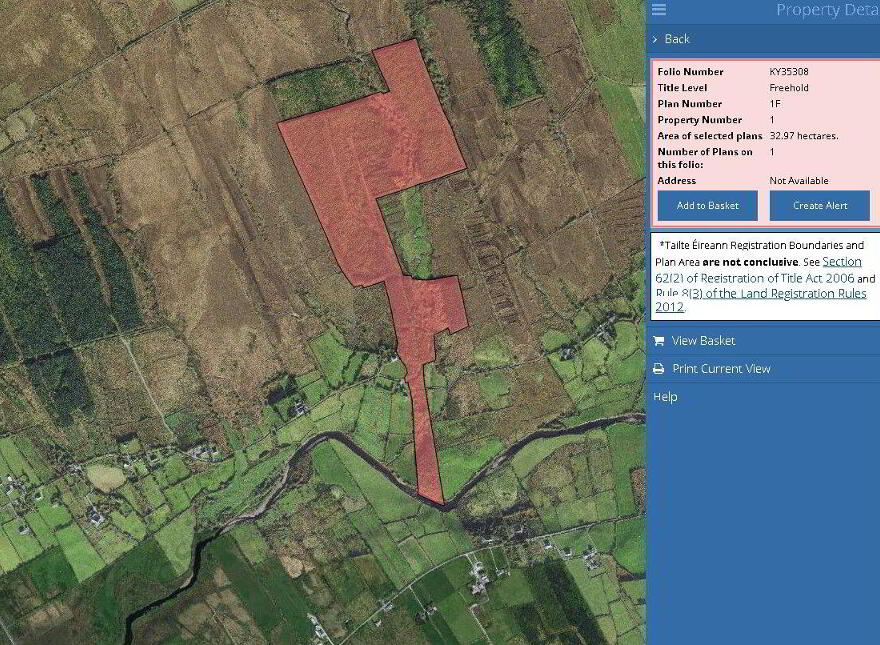Click the Number of Plans on this folio label
Viewport: 880px width, 645px height.
(705, 158)
